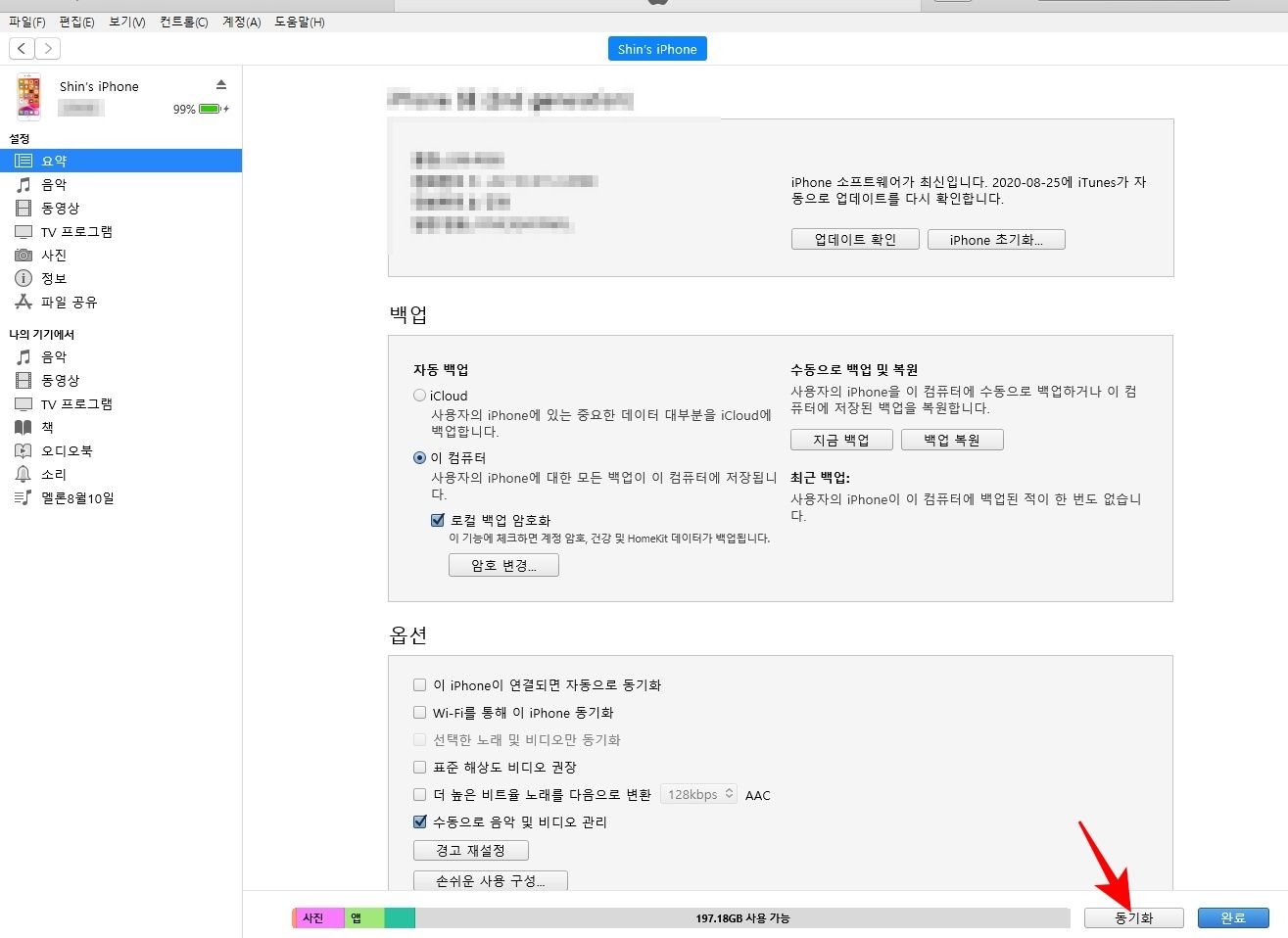This screenshot has width=1288, height=938.
Task: Click the 손쉬운 사용 구성... button
Action: pos(491,880)
